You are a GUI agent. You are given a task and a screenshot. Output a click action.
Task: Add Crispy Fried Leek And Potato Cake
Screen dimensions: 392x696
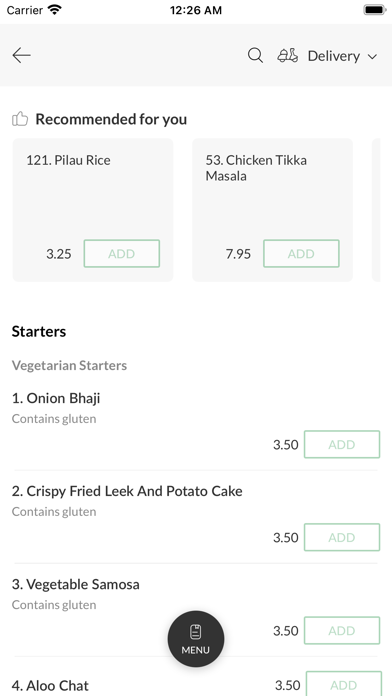[x=342, y=537]
